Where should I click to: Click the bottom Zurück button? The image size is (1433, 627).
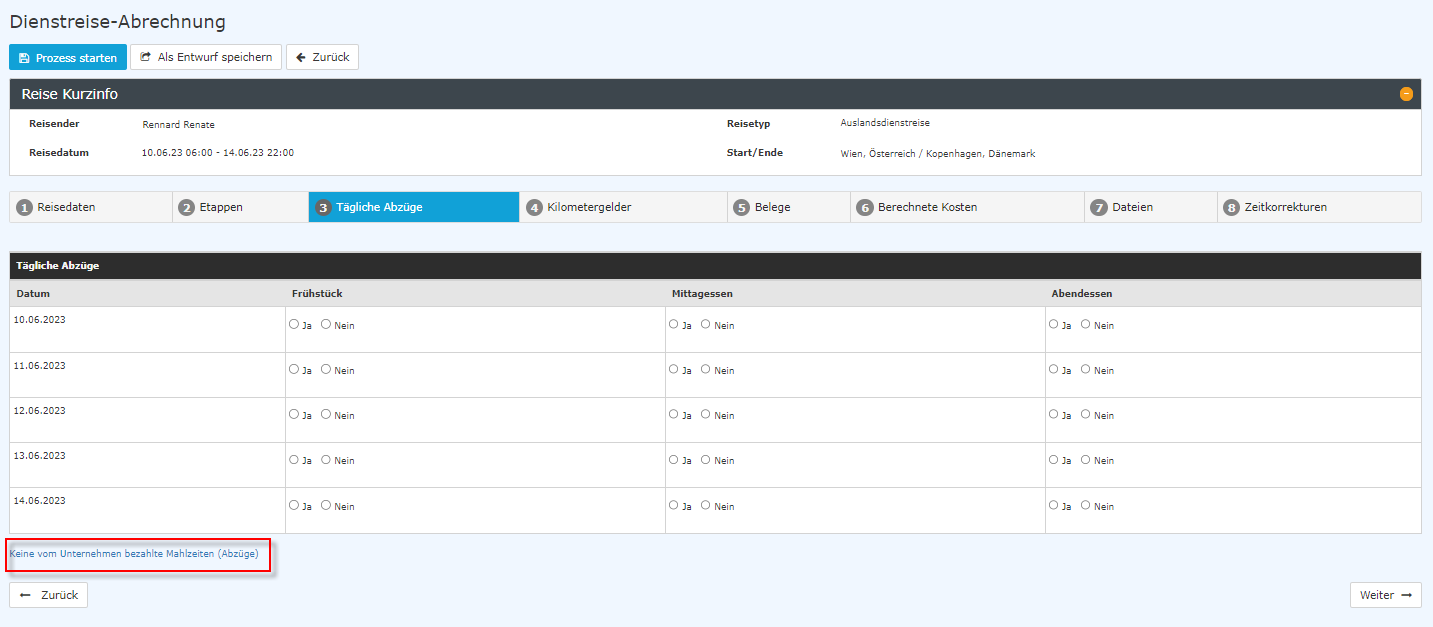pos(49,595)
